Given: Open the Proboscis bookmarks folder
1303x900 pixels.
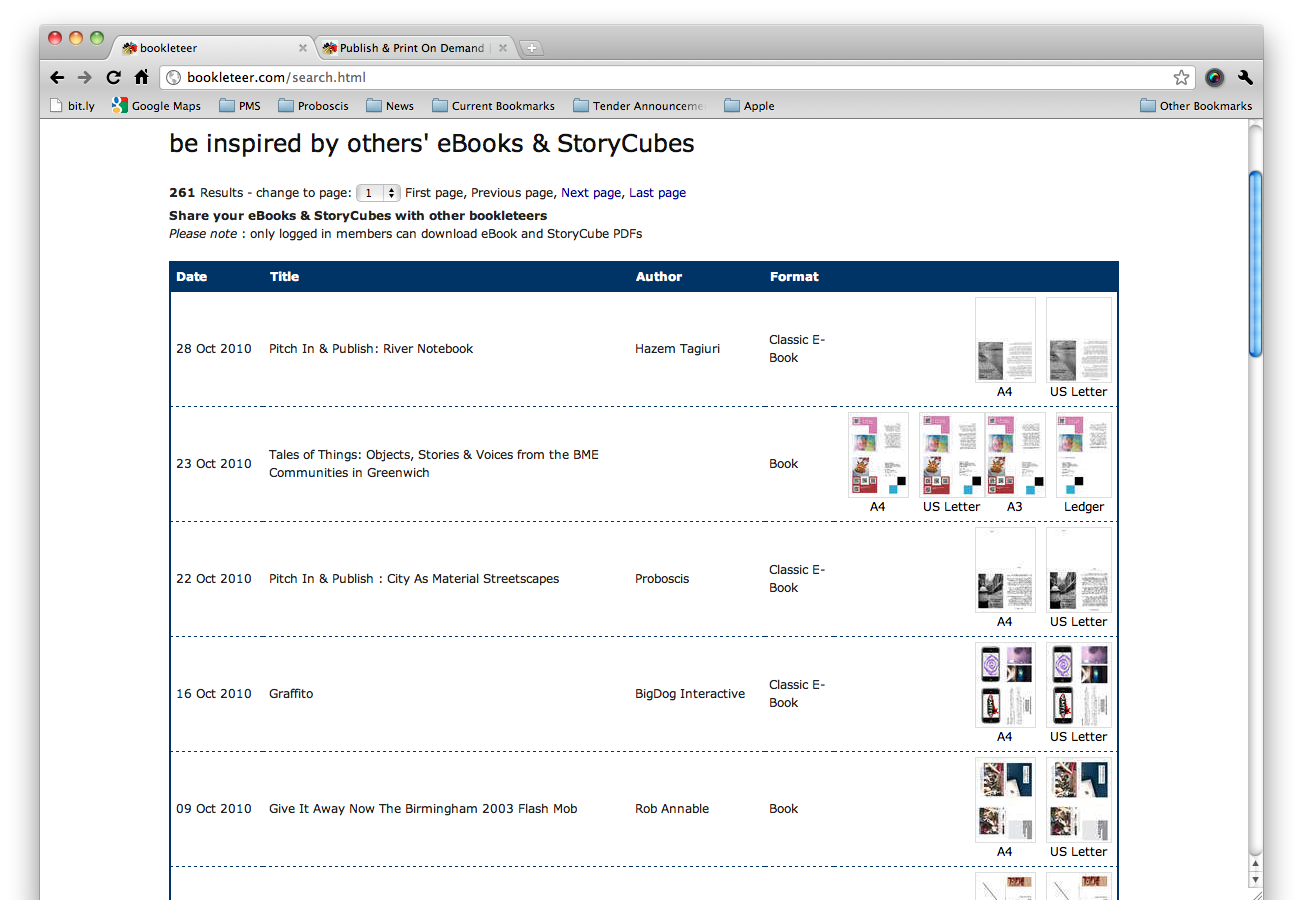Looking at the screenshot, I should pos(313,105).
